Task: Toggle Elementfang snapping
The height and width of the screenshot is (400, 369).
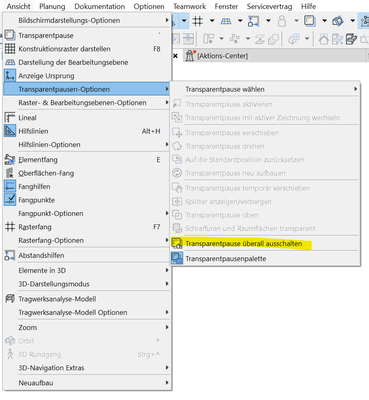Action: [x=87, y=160]
